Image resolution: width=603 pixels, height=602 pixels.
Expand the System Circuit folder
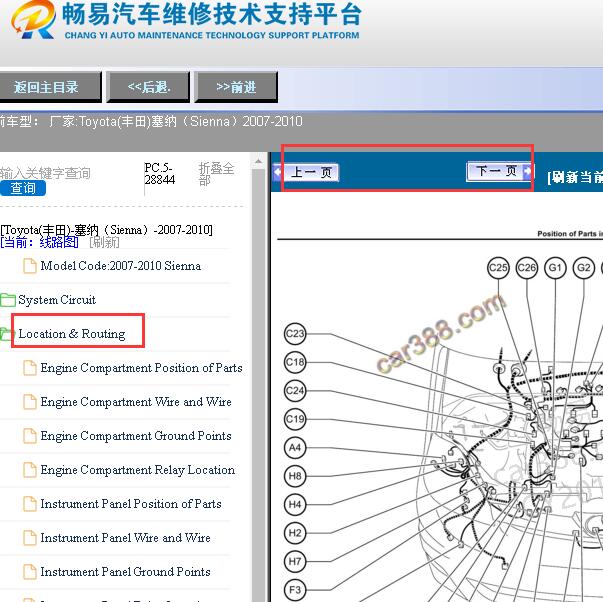(x=8, y=300)
